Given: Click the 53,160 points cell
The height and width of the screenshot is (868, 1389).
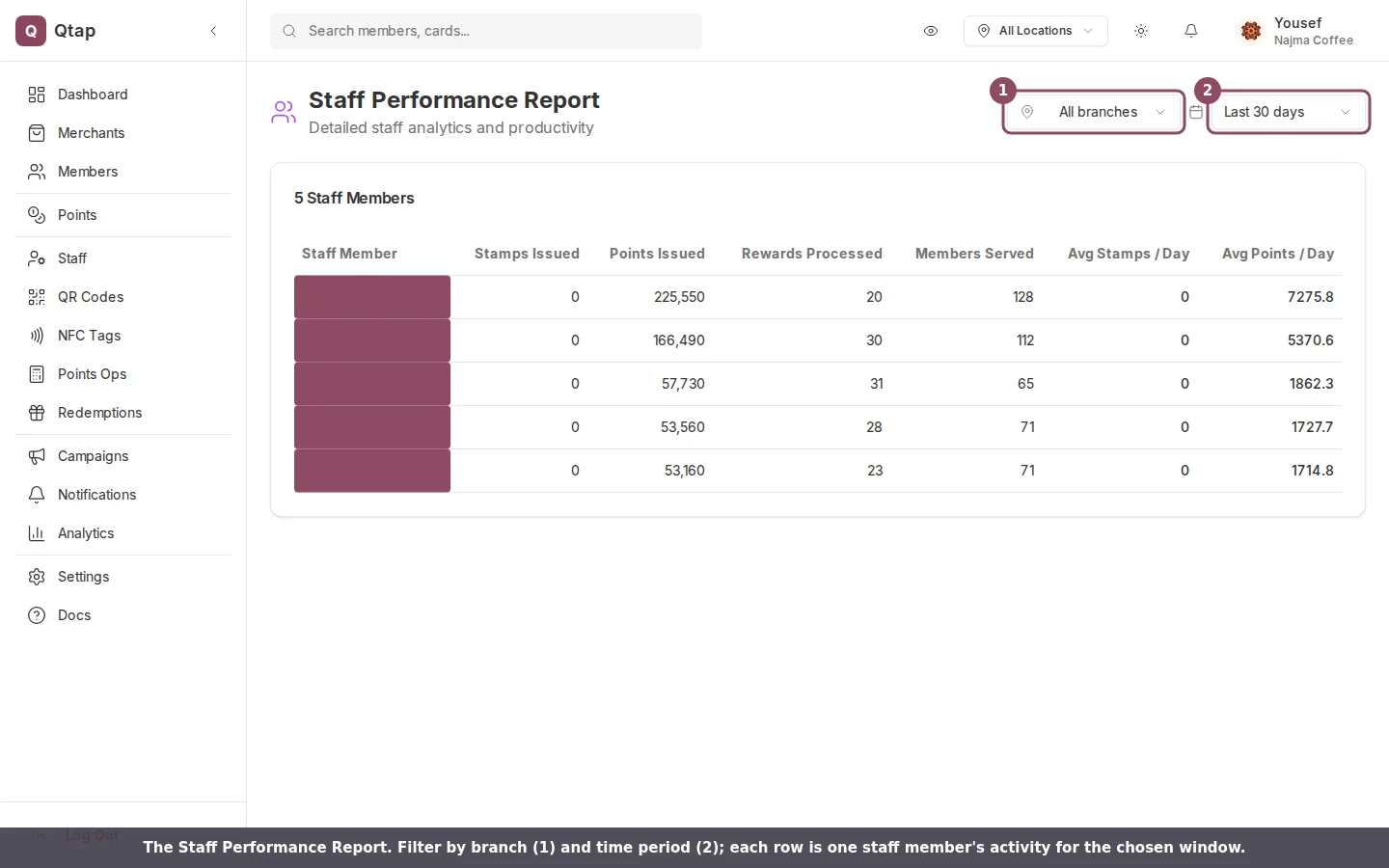Looking at the screenshot, I should (x=685, y=471).
